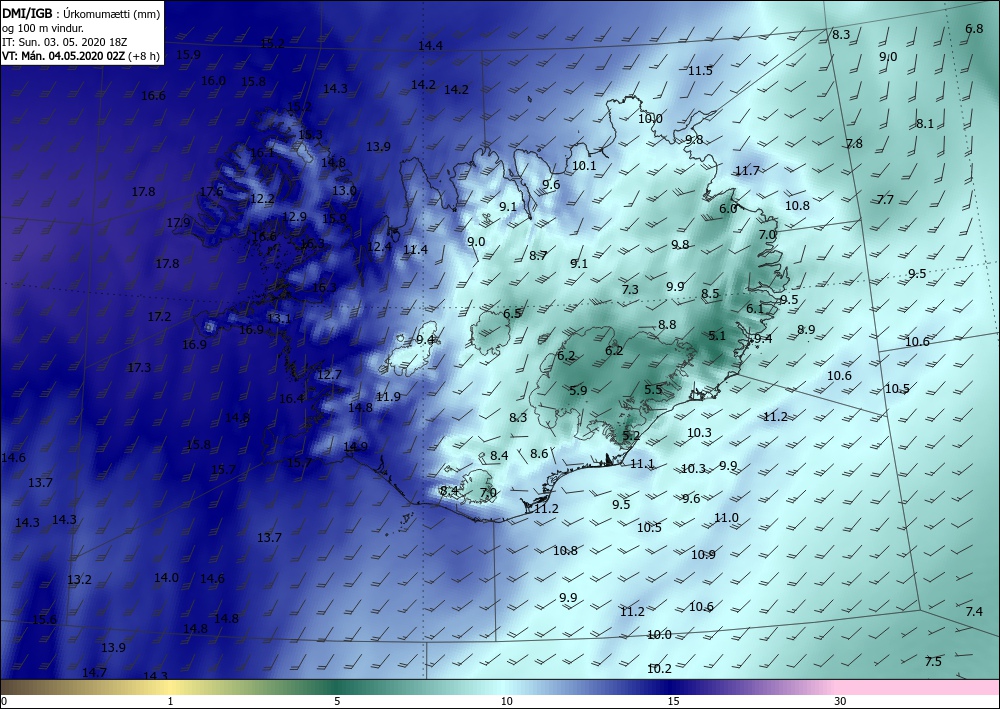Click the map value 13.1
This screenshot has height=709, width=1000.
pos(279,319)
